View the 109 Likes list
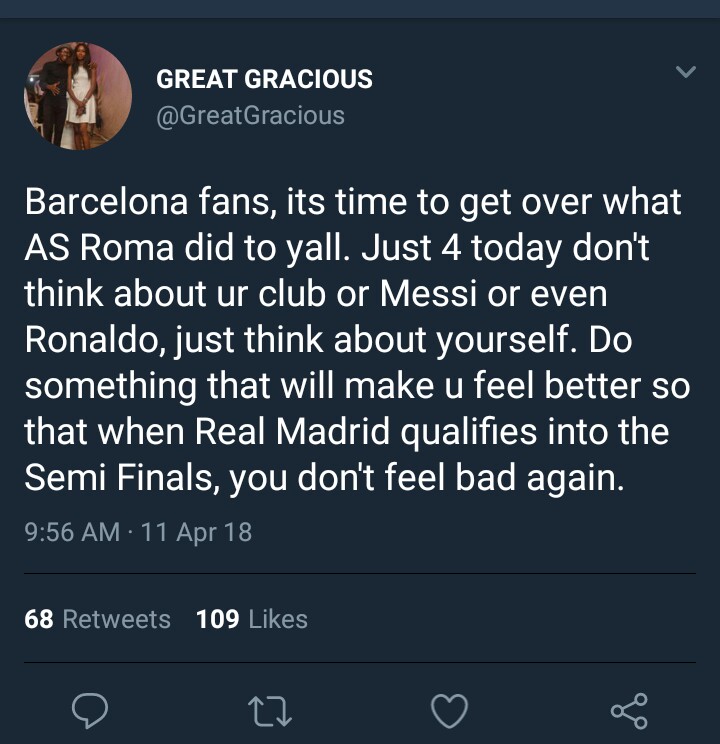The image size is (720, 744). [x=252, y=619]
